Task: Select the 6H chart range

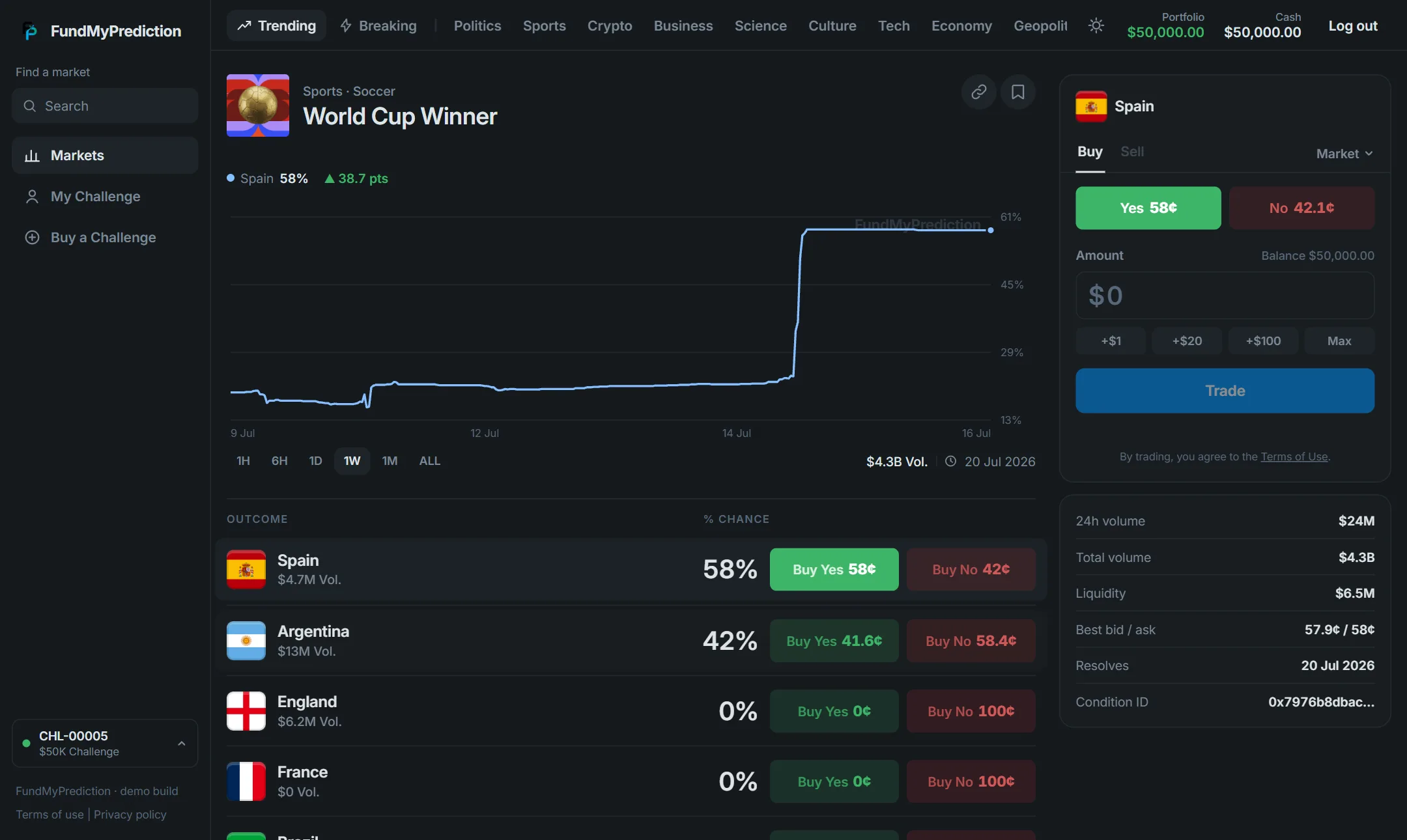Action: pyautogui.click(x=279, y=461)
